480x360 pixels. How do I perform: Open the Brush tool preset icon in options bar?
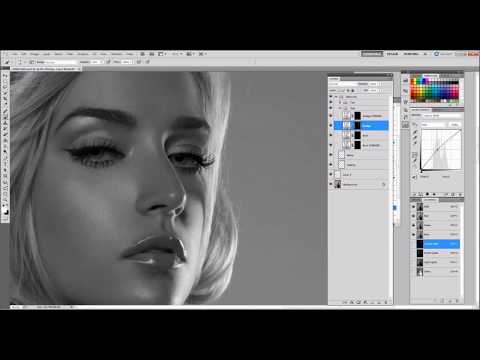tap(7, 62)
